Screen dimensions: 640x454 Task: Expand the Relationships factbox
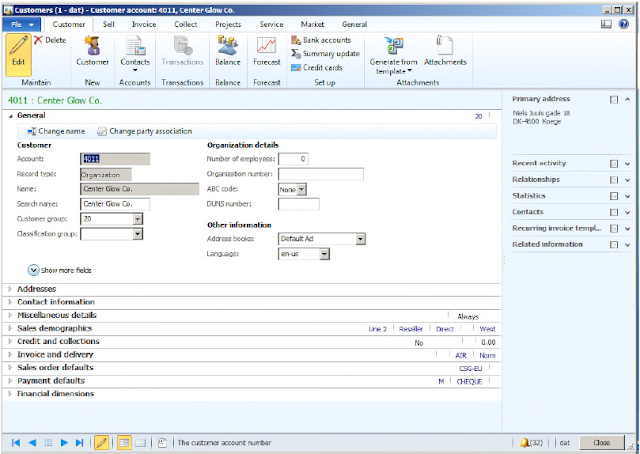(x=627, y=180)
